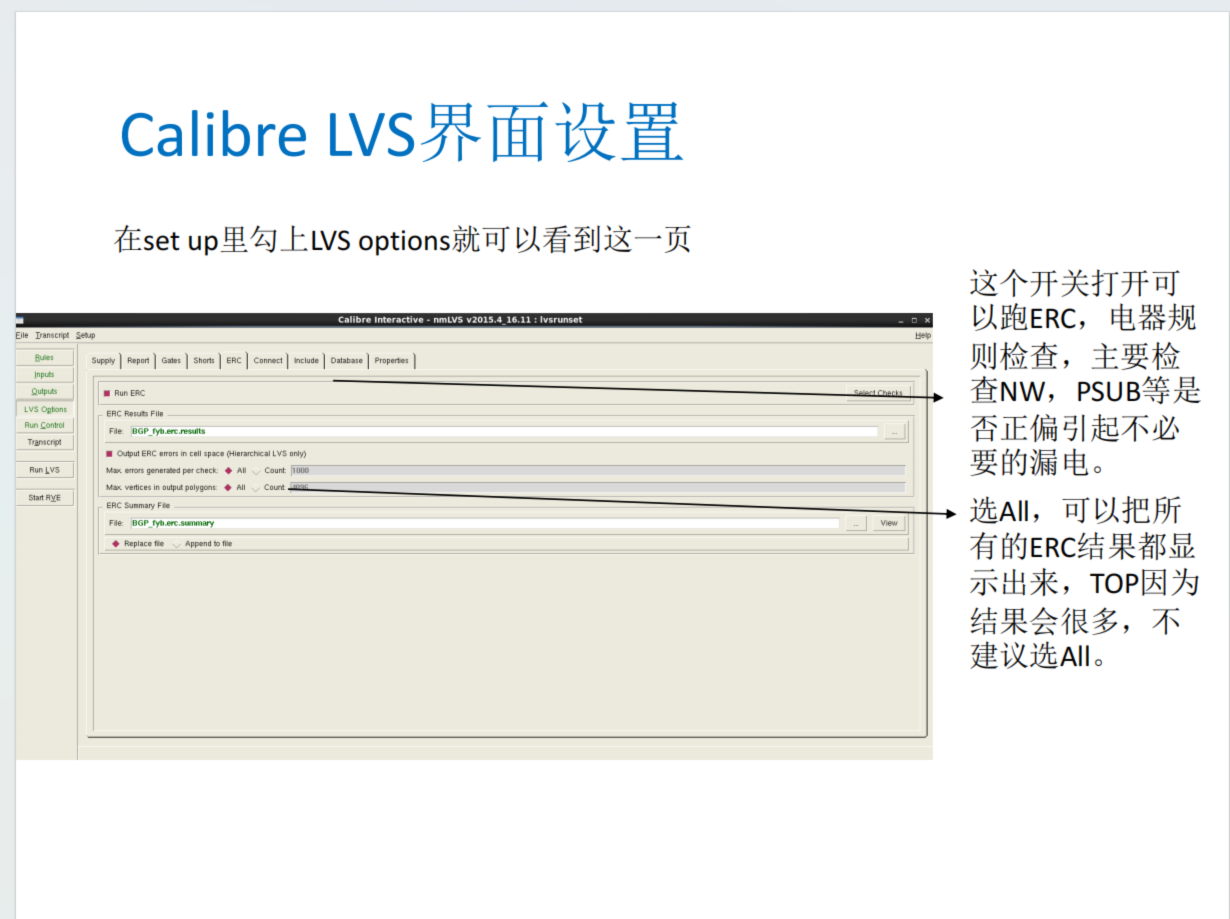Select the LVS Options sidebar button
This screenshot has width=1230, height=919.
pos(45,409)
